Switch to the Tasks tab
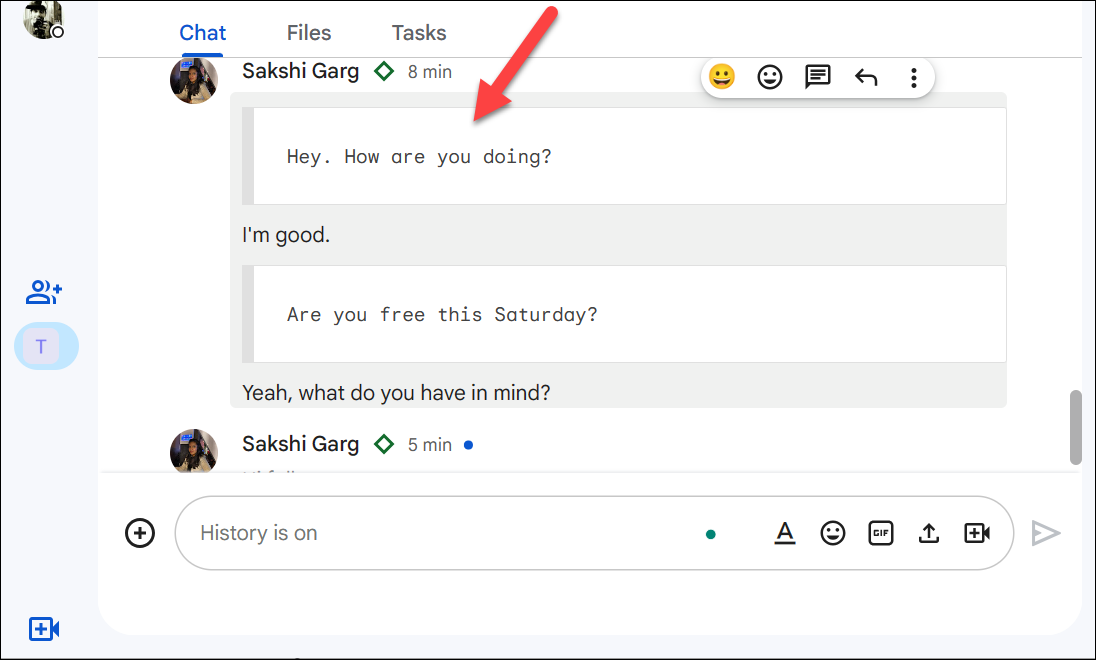 [x=418, y=32]
